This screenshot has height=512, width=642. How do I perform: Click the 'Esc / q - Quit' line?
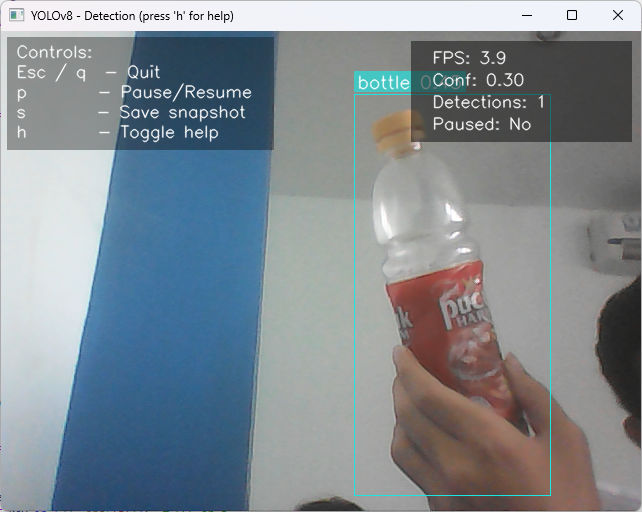click(x=88, y=72)
